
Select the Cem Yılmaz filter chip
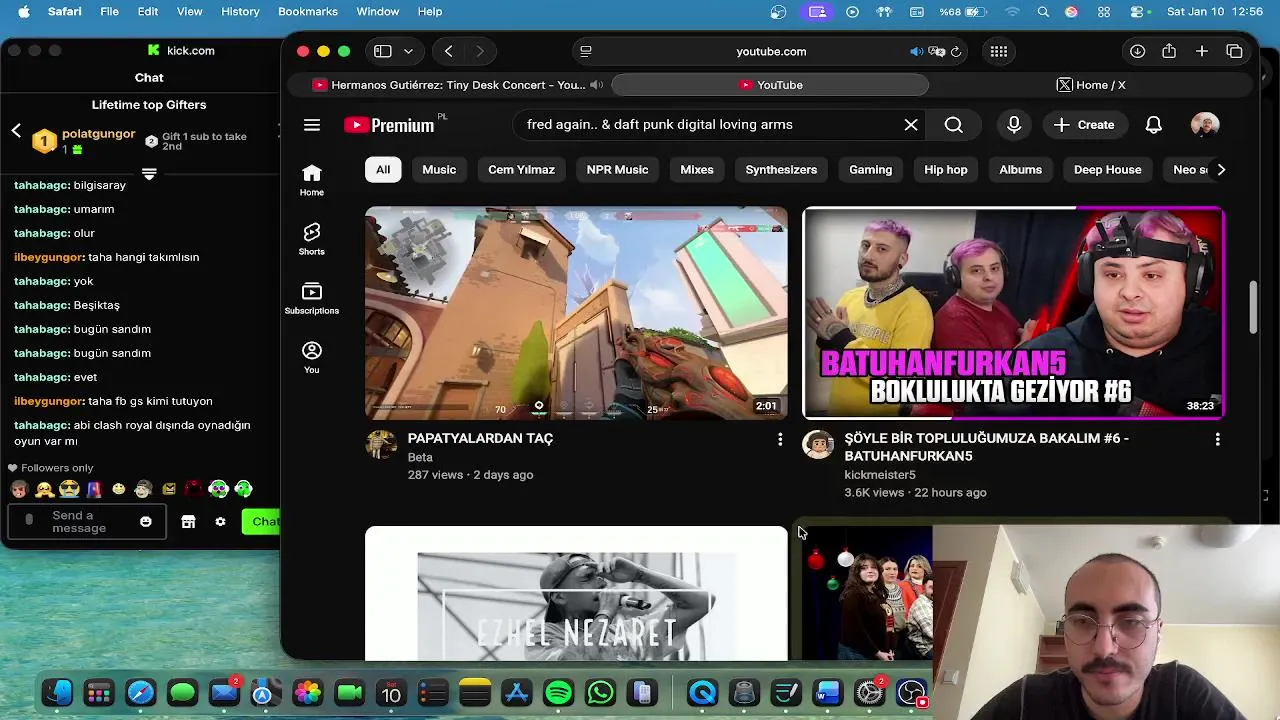521,170
